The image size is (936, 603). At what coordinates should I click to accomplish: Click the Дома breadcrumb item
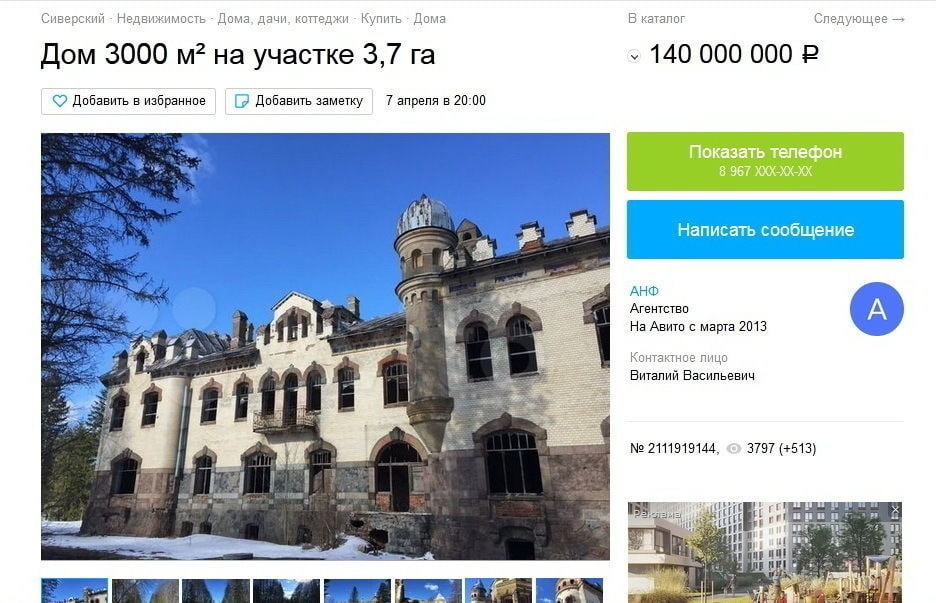click(x=430, y=19)
